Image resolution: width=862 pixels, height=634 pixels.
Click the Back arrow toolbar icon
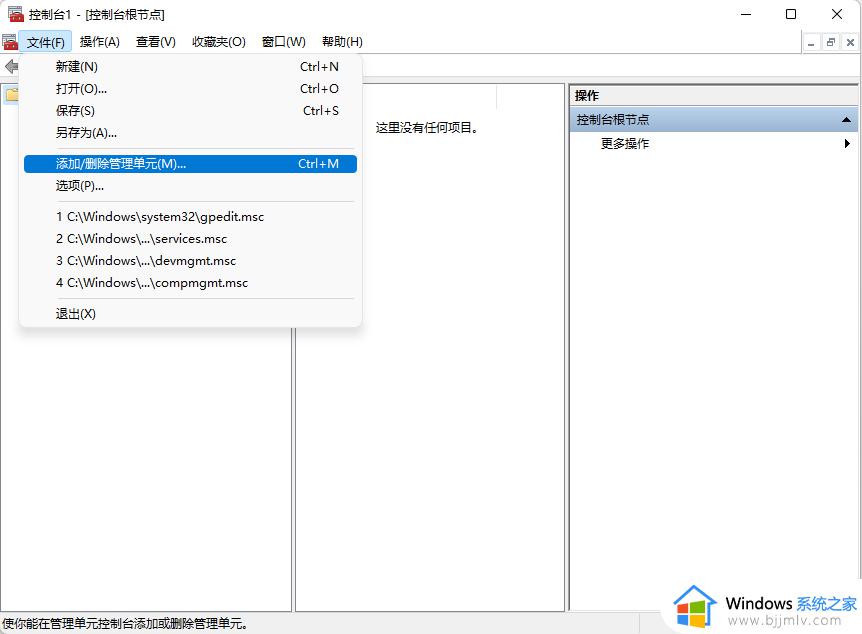[x=11, y=67]
